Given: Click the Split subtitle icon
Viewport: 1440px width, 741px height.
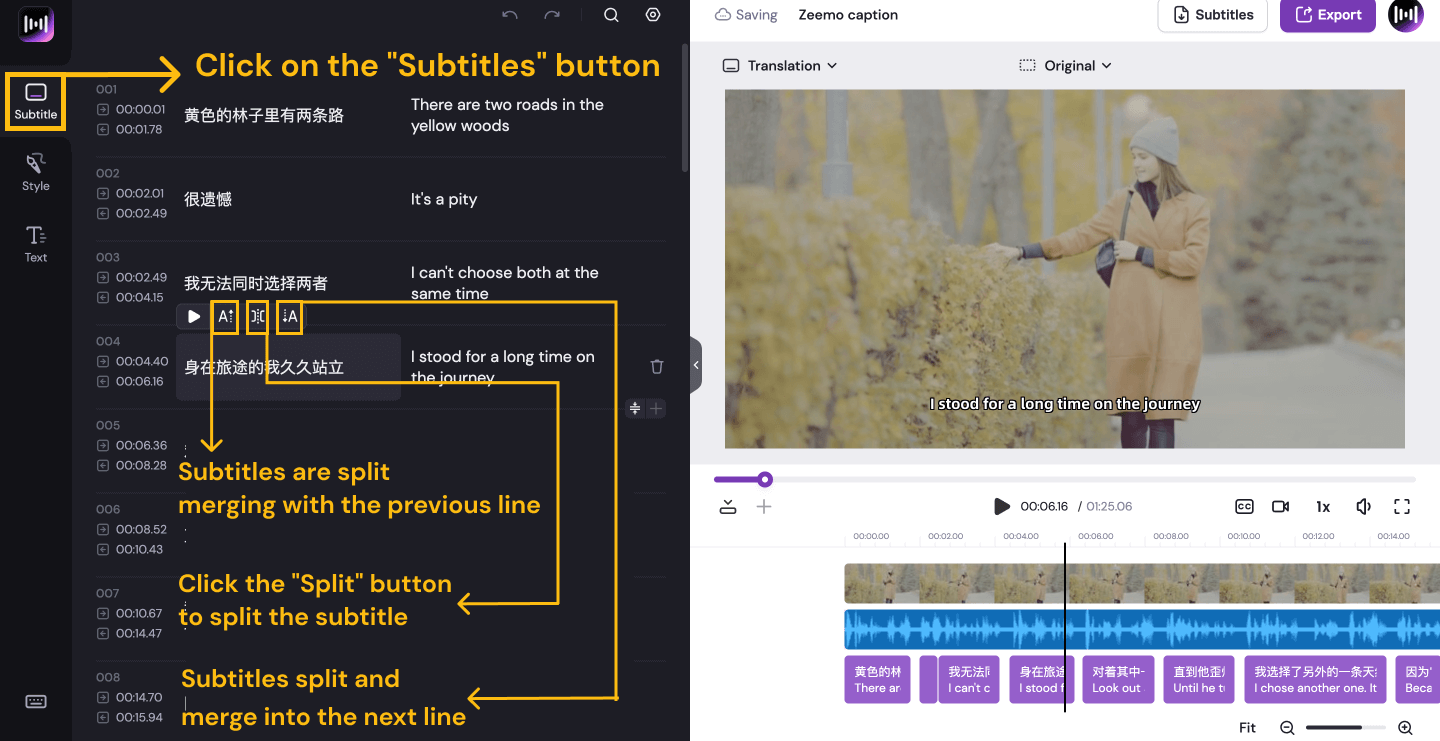Looking at the screenshot, I should point(258,317).
